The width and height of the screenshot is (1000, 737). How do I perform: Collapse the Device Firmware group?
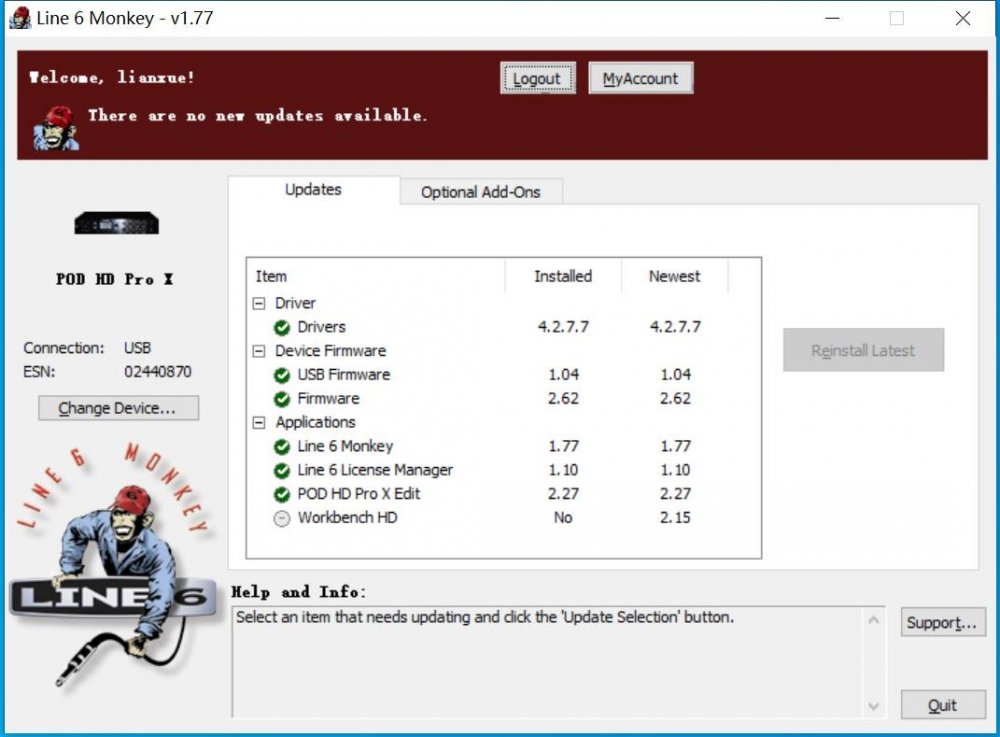pyautogui.click(x=259, y=351)
